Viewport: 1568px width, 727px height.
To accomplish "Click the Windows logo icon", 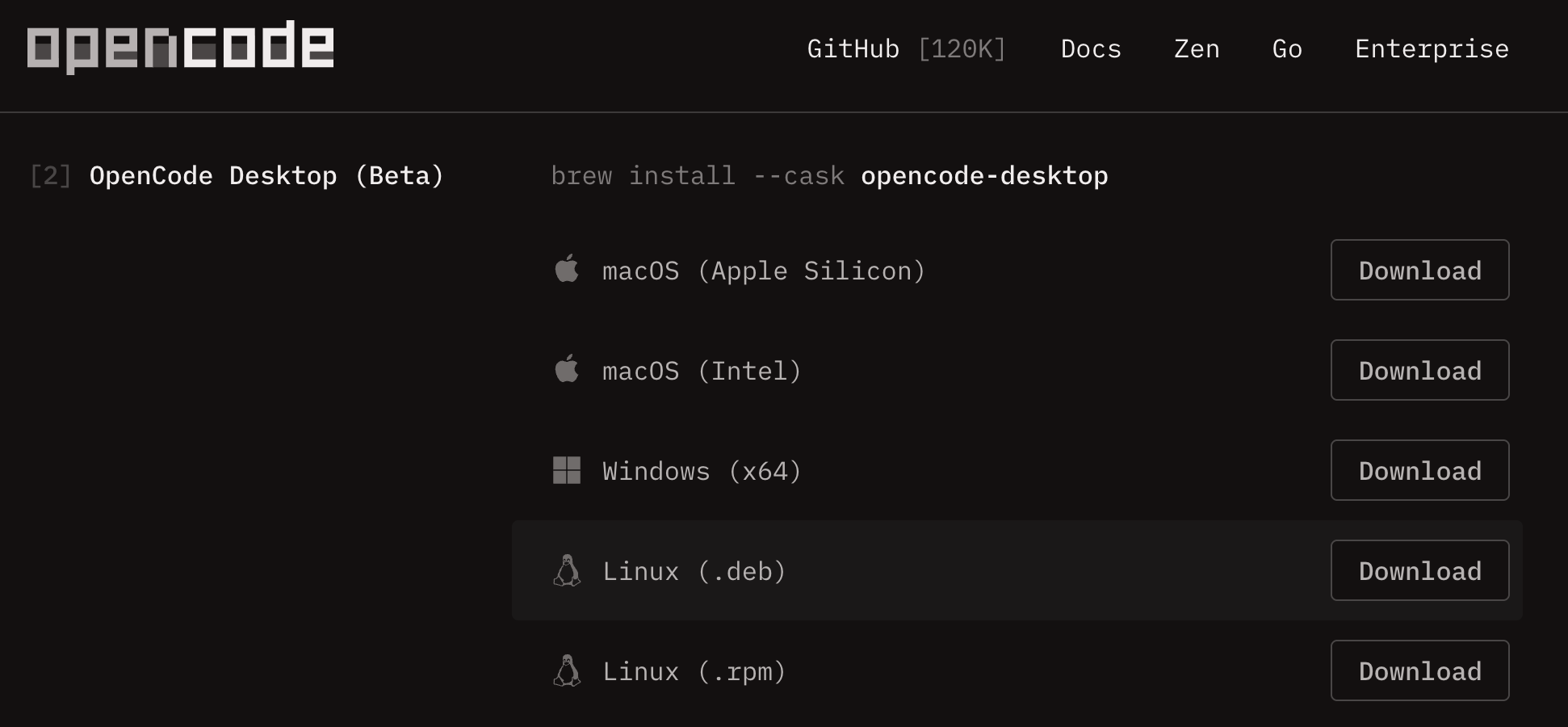I will pos(567,470).
